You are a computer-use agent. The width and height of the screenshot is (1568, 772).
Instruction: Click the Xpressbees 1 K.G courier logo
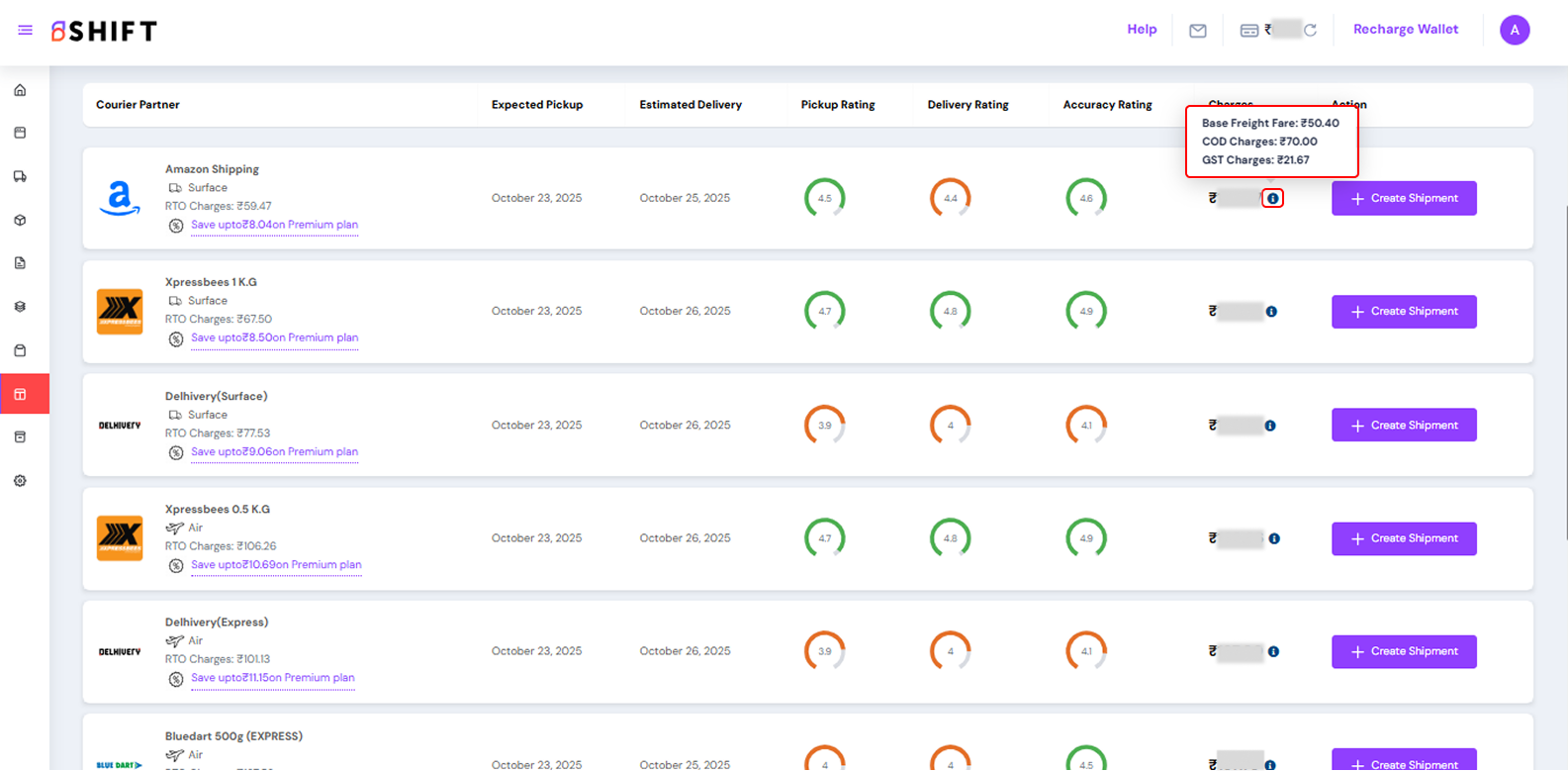pyautogui.click(x=120, y=312)
